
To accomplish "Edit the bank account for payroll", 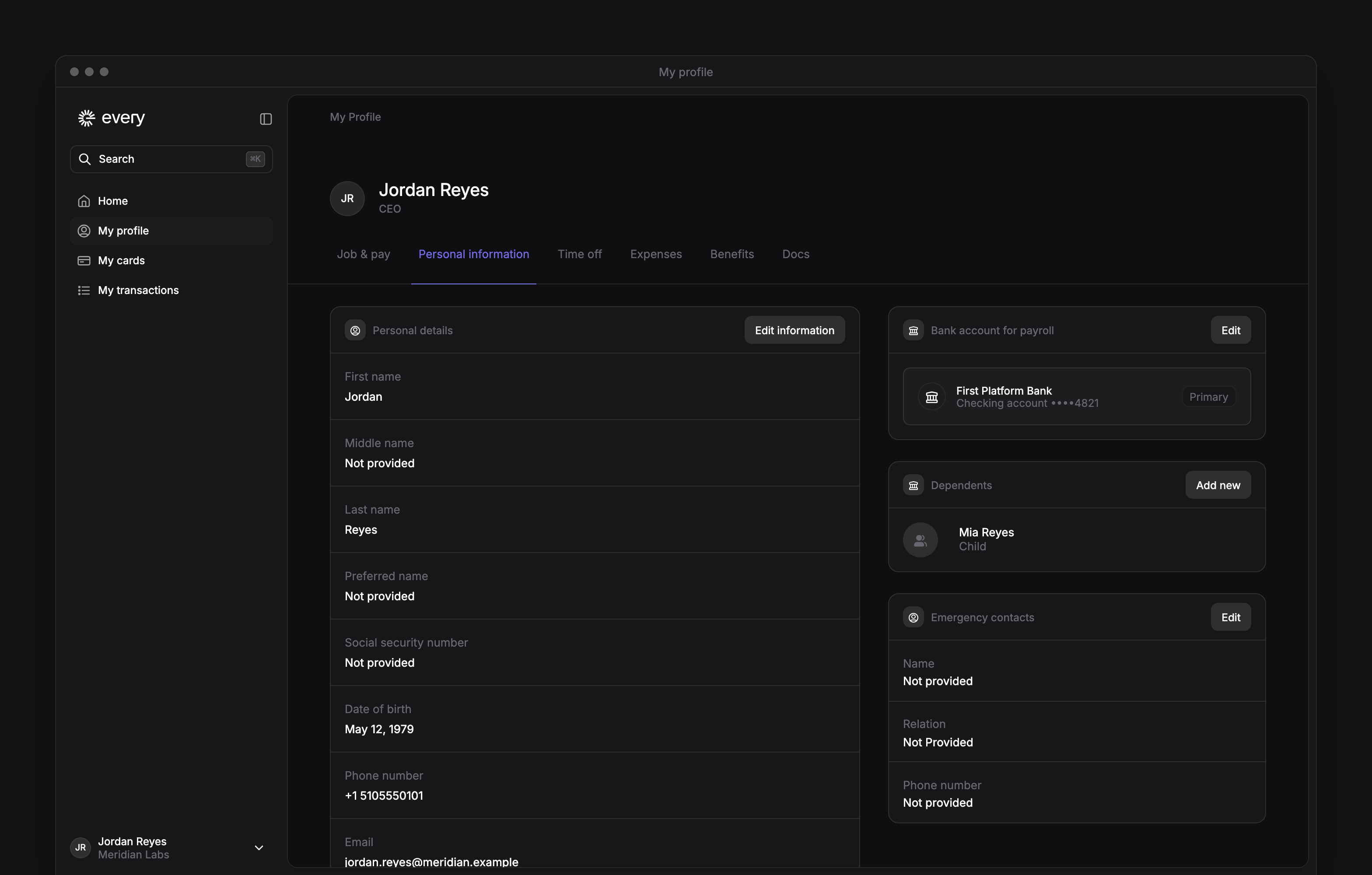I will 1231,330.
